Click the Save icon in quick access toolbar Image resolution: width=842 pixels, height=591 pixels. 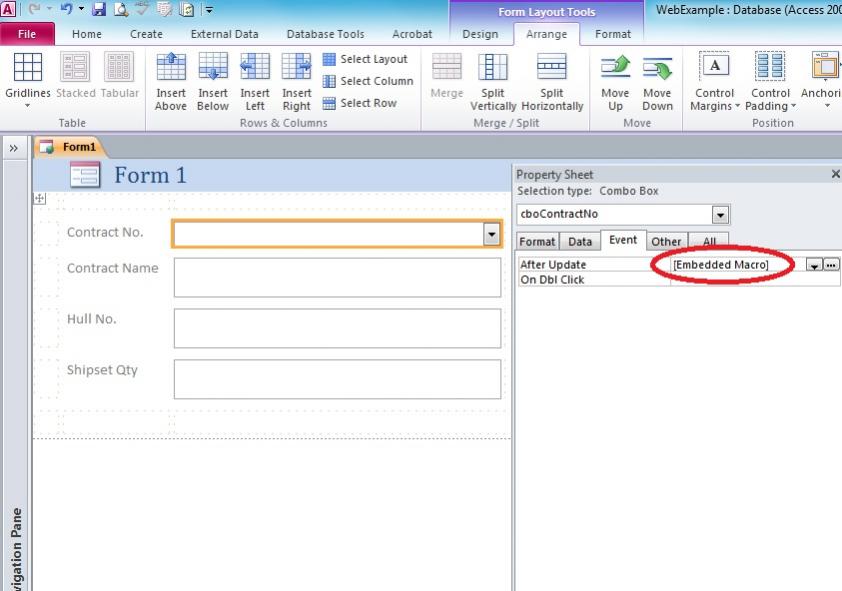coord(99,9)
